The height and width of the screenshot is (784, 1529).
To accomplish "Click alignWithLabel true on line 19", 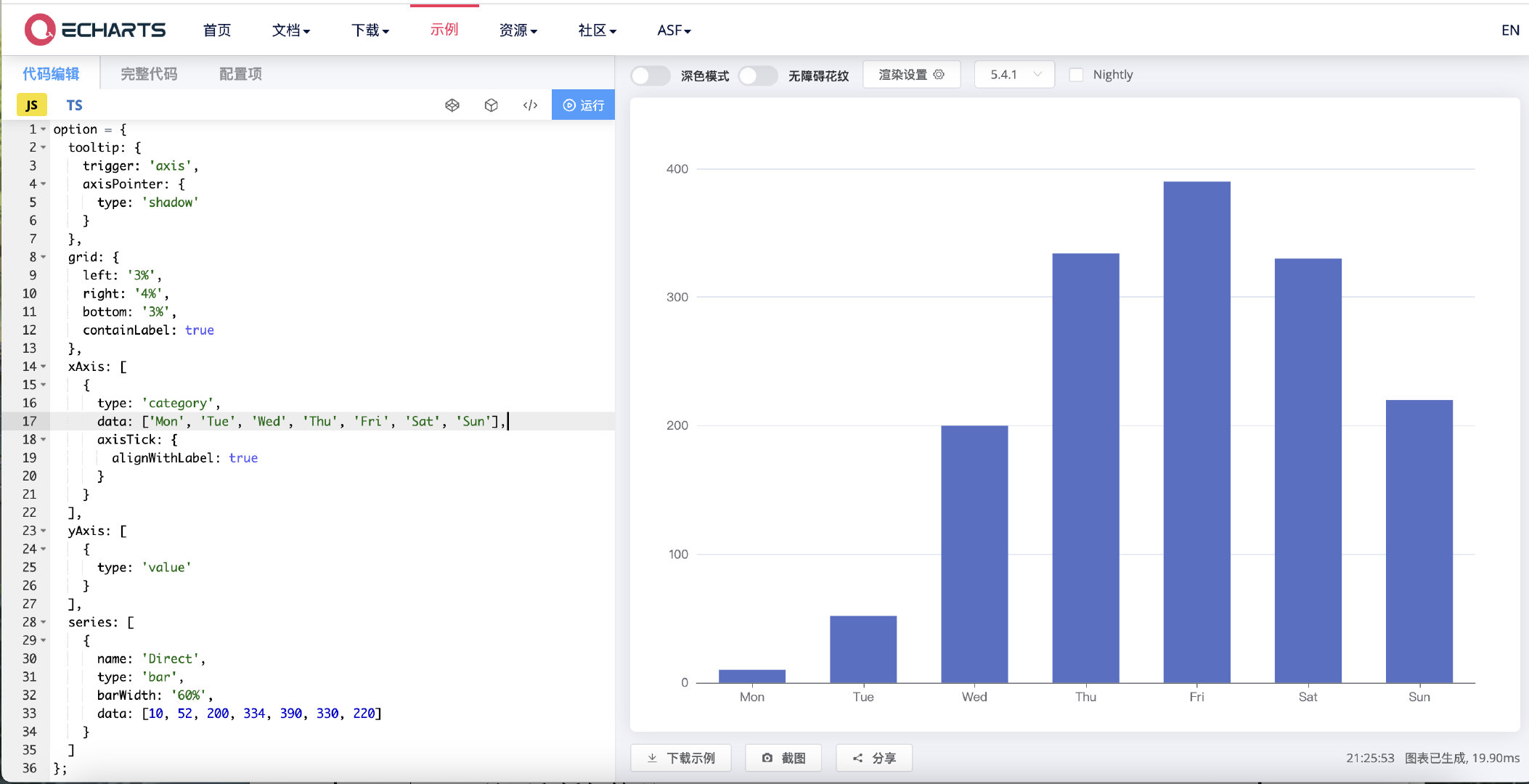I will pos(243,458).
